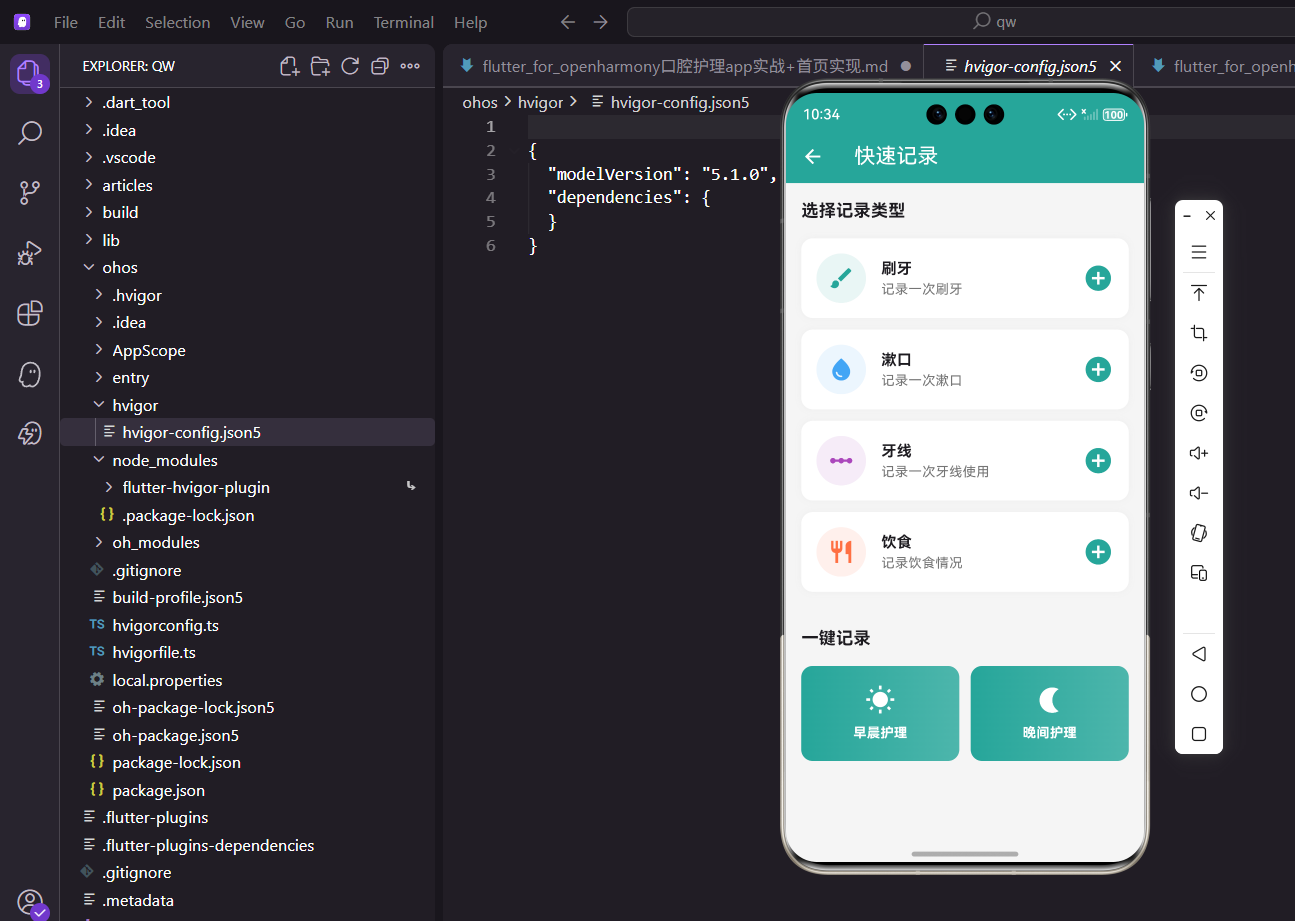Open the Extensions view
Image resolution: width=1295 pixels, height=921 pixels.
point(30,314)
